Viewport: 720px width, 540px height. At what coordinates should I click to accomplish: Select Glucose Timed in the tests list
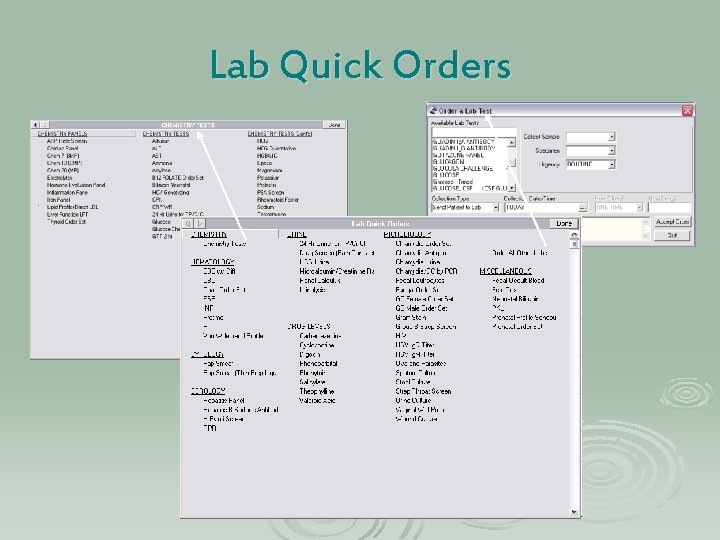[453, 182]
